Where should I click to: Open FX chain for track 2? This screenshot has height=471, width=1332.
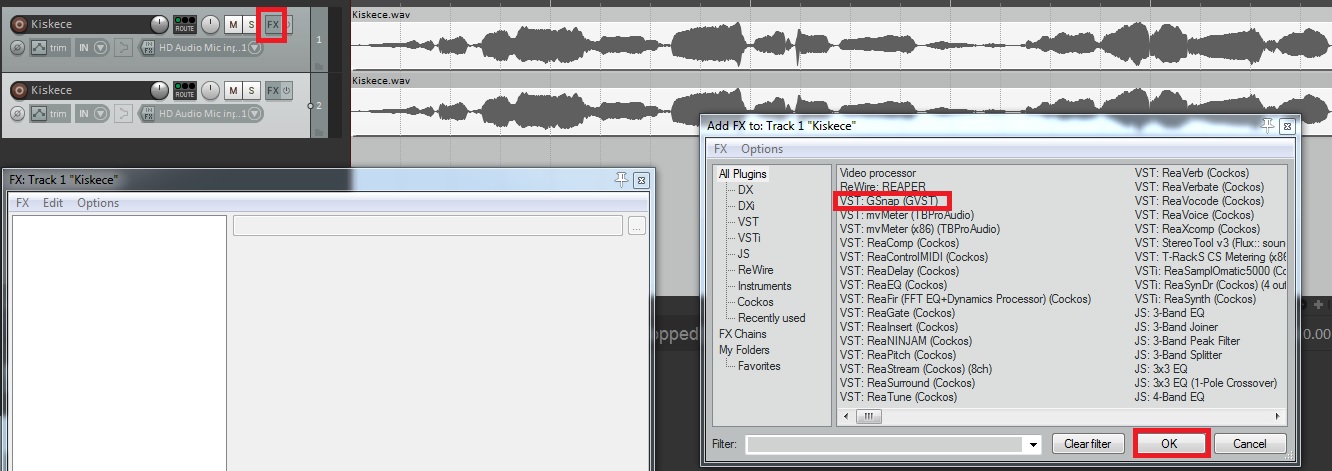pyautogui.click(x=272, y=91)
